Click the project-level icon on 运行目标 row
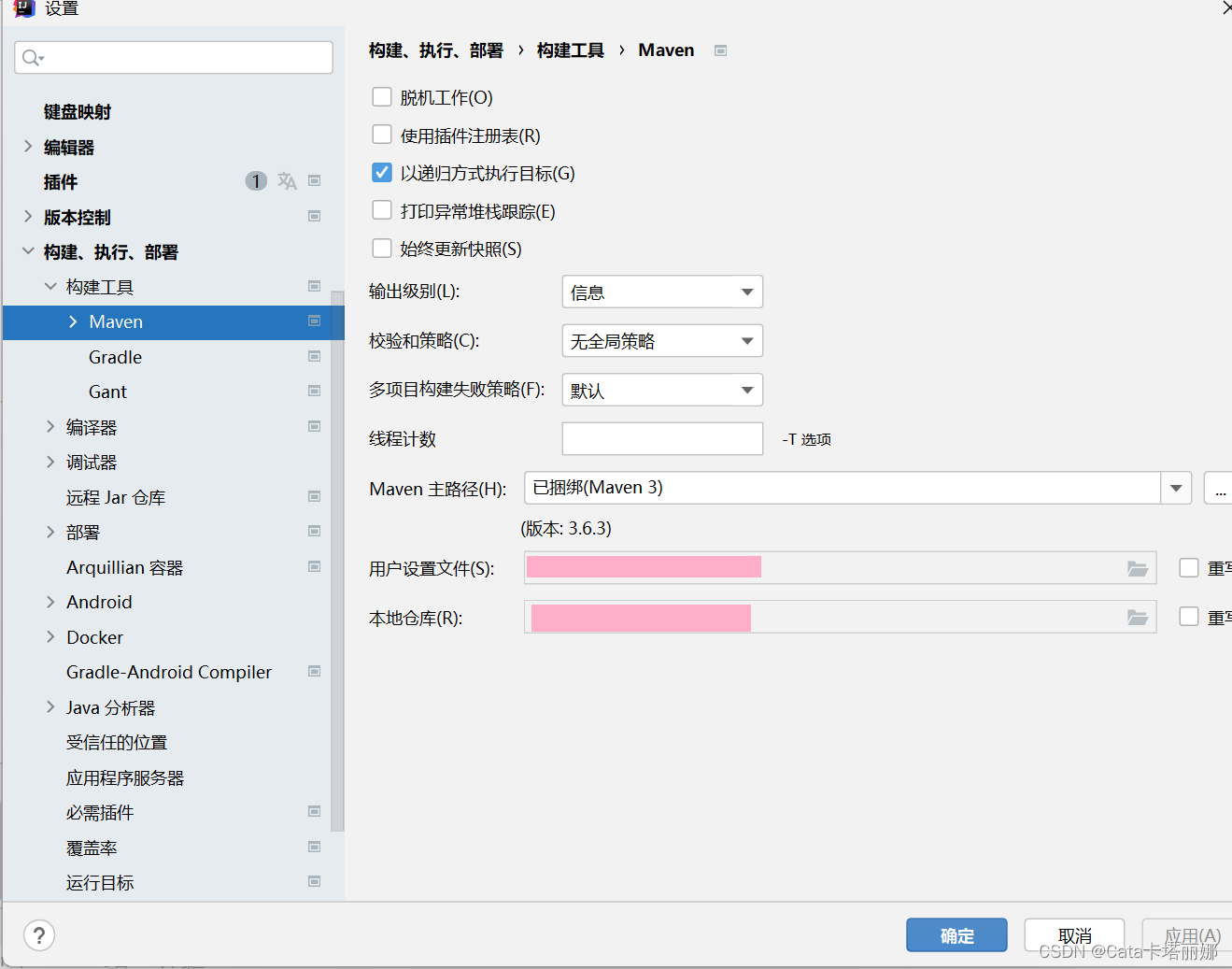The width and height of the screenshot is (1232, 969). 315,882
